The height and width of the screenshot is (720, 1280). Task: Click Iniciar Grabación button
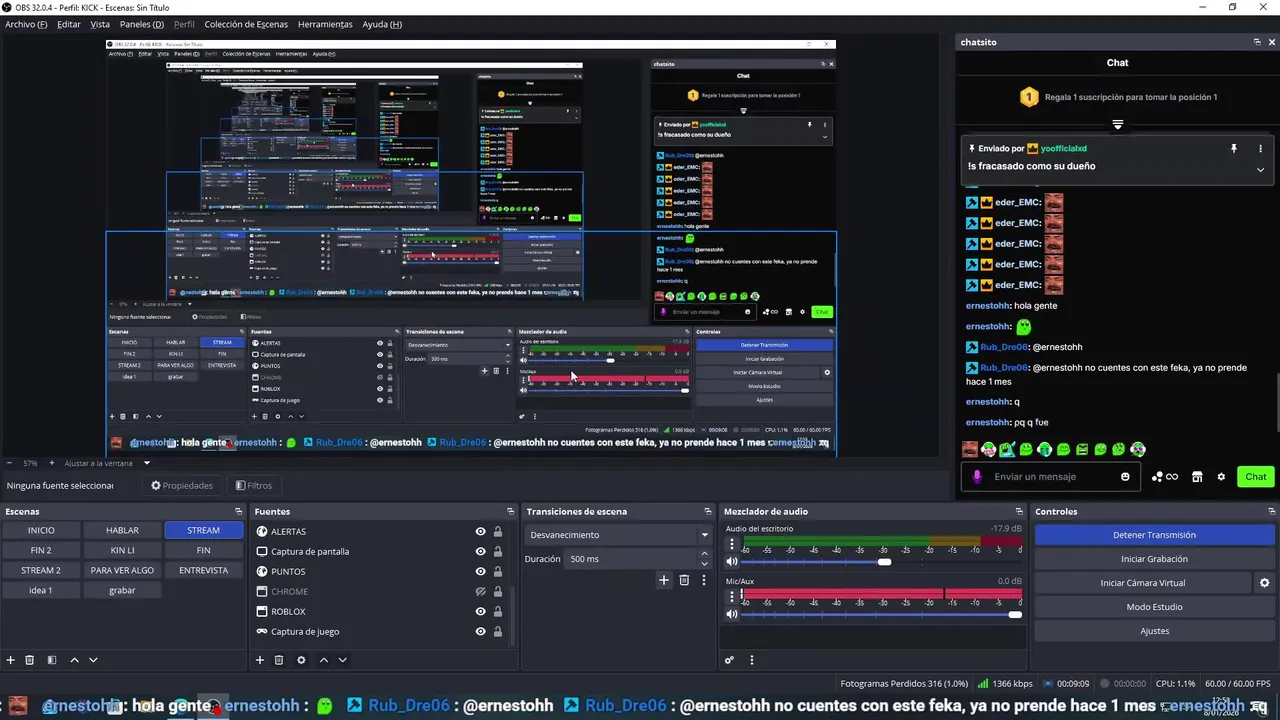click(1154, 559)
